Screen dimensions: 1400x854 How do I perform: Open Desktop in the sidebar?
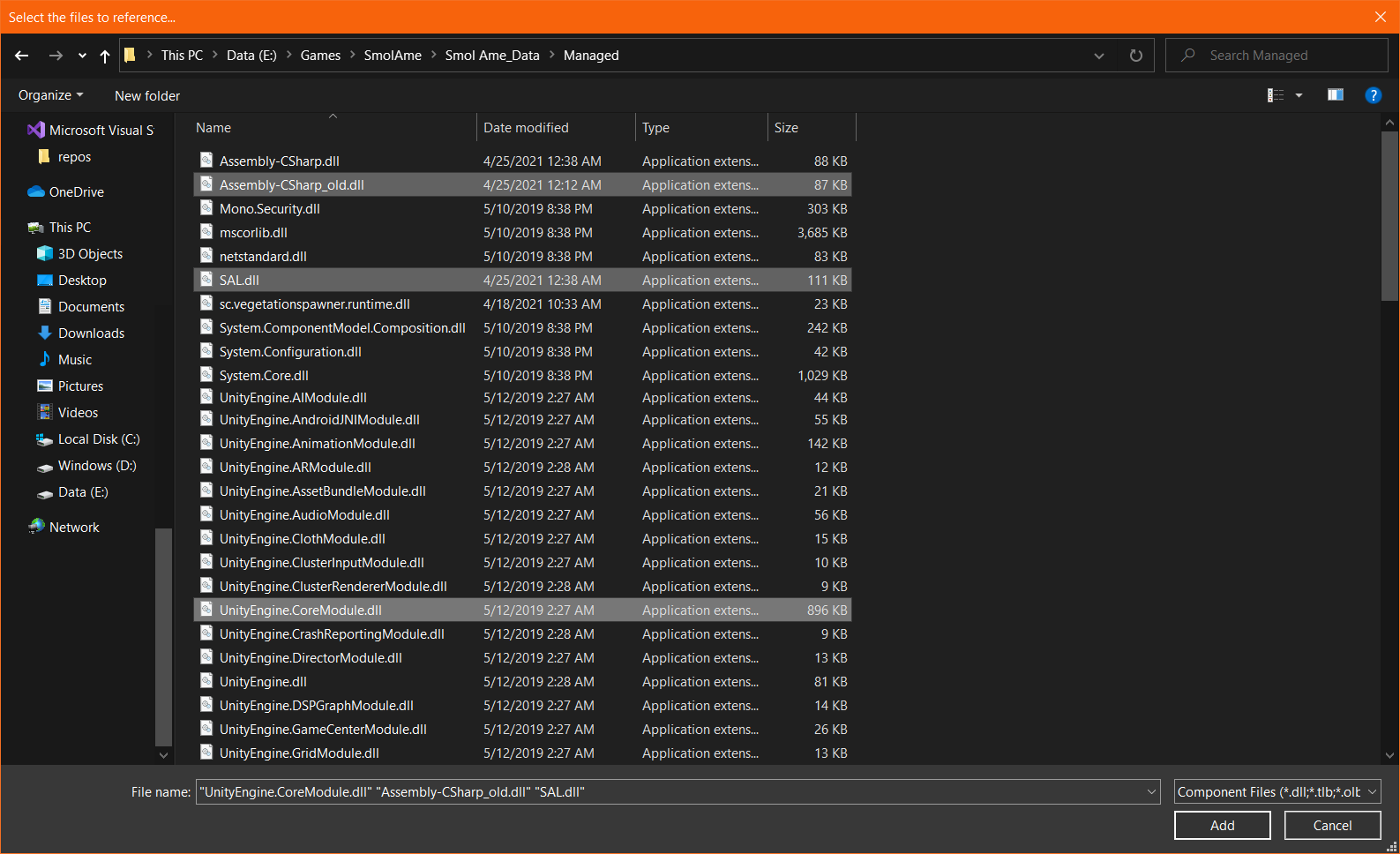tap(72, 280)
